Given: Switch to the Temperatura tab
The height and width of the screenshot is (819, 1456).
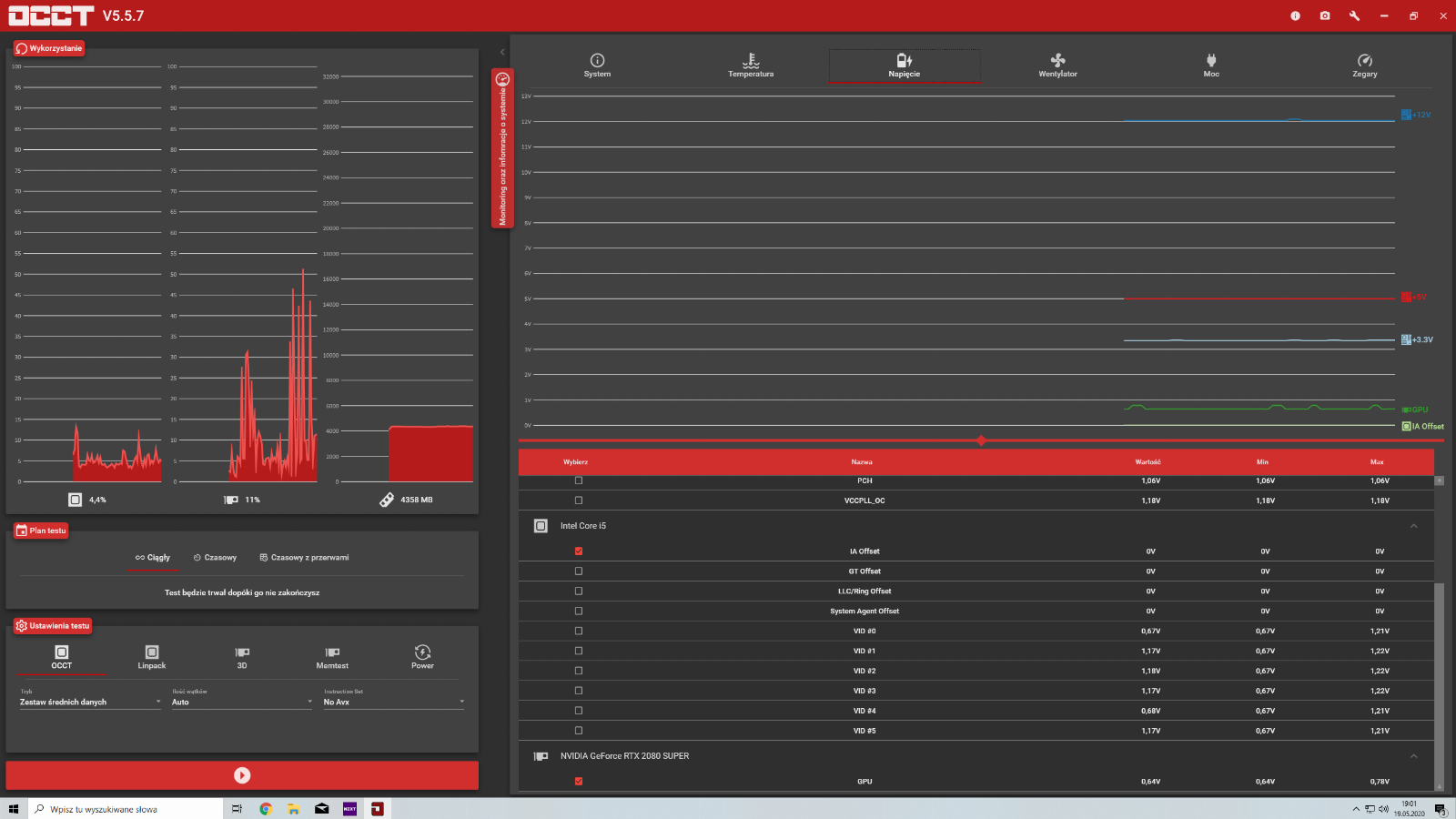Looking at the screenshot, I should (751, 66).
